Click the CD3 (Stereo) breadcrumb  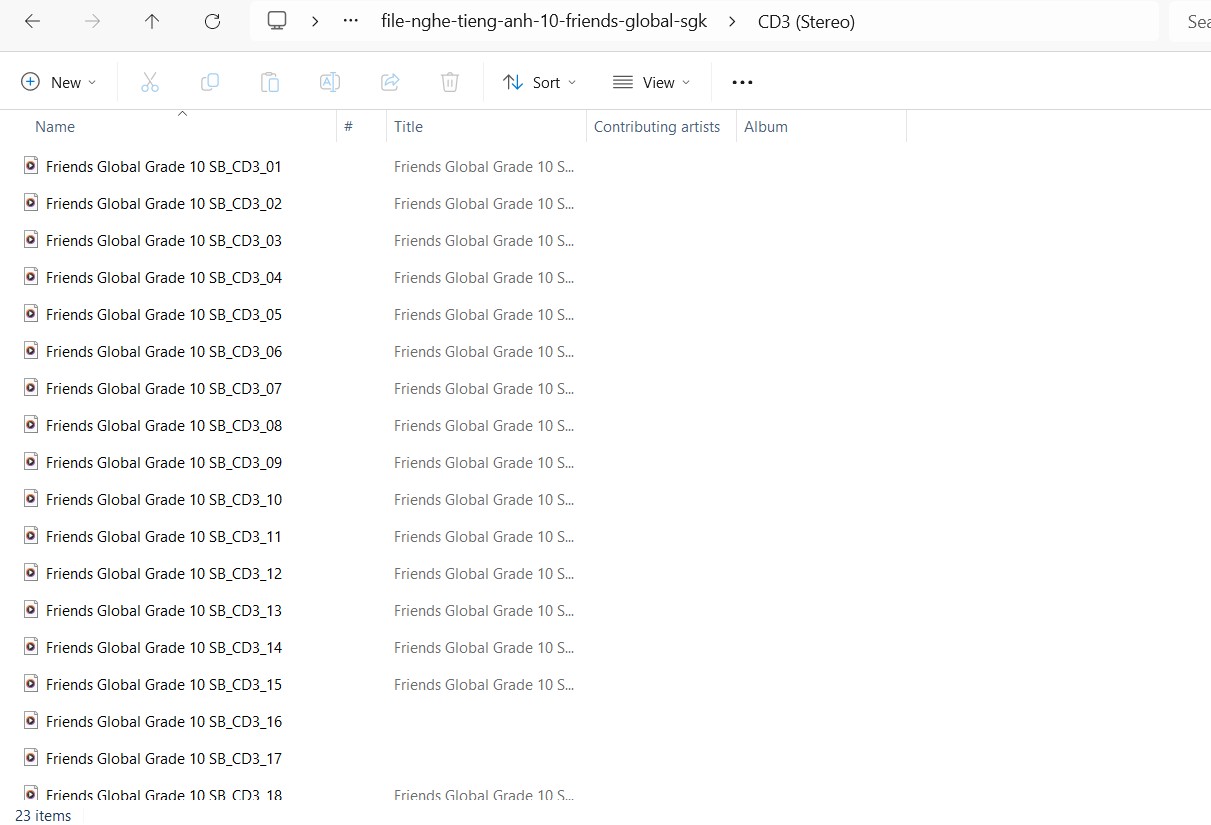[806, 21]
